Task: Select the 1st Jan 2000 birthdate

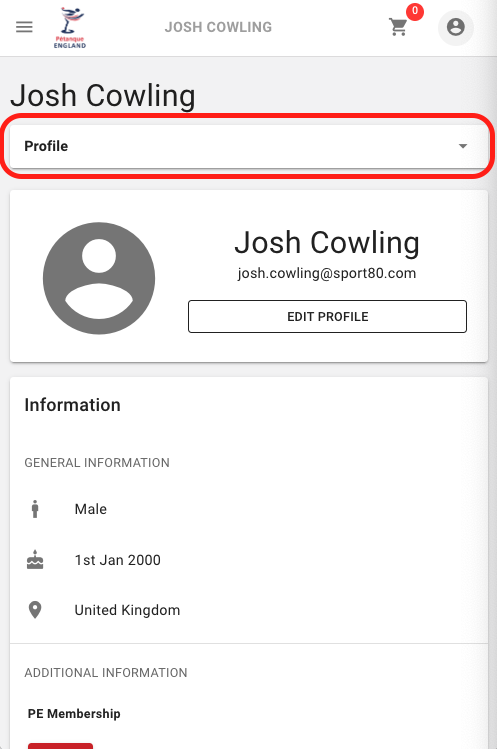Action: tap(118, 560)
